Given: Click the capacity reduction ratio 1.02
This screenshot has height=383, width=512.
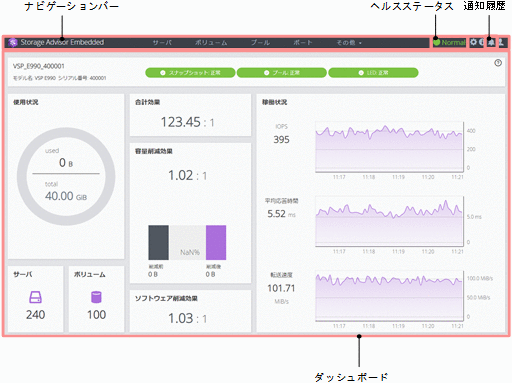Looking at the screenshot, I should (181, 175).
